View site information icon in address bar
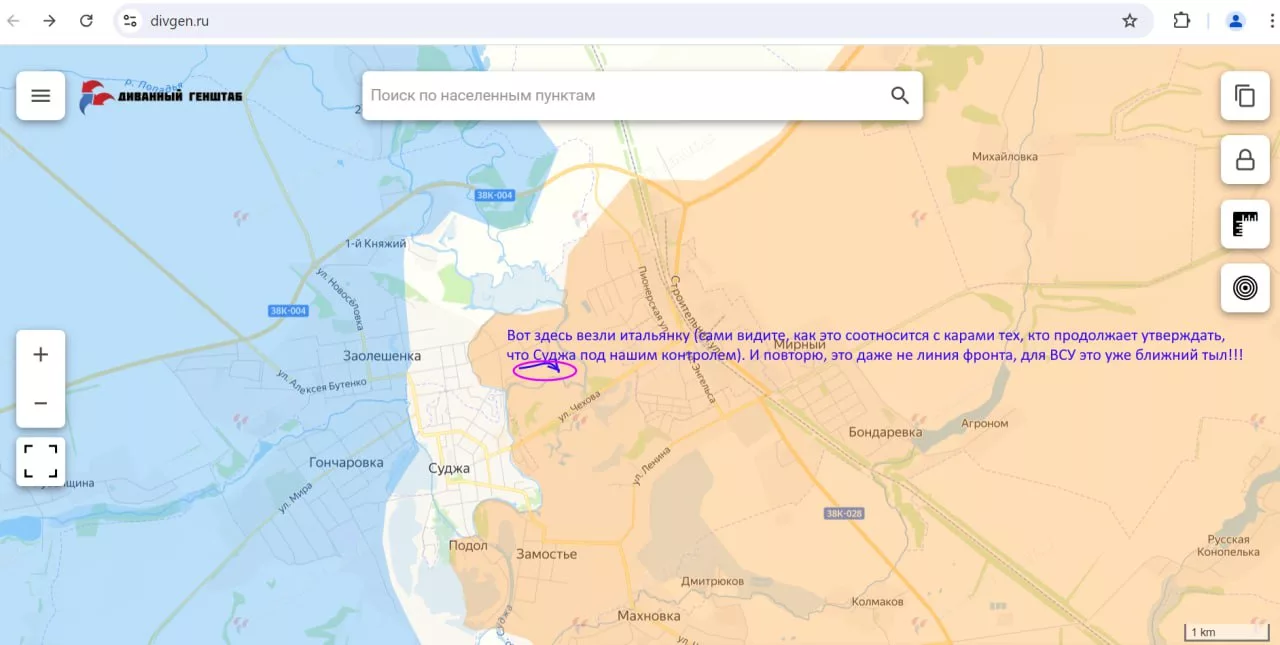This screenshot has height=645, width=1280. [x=130, y=21]
